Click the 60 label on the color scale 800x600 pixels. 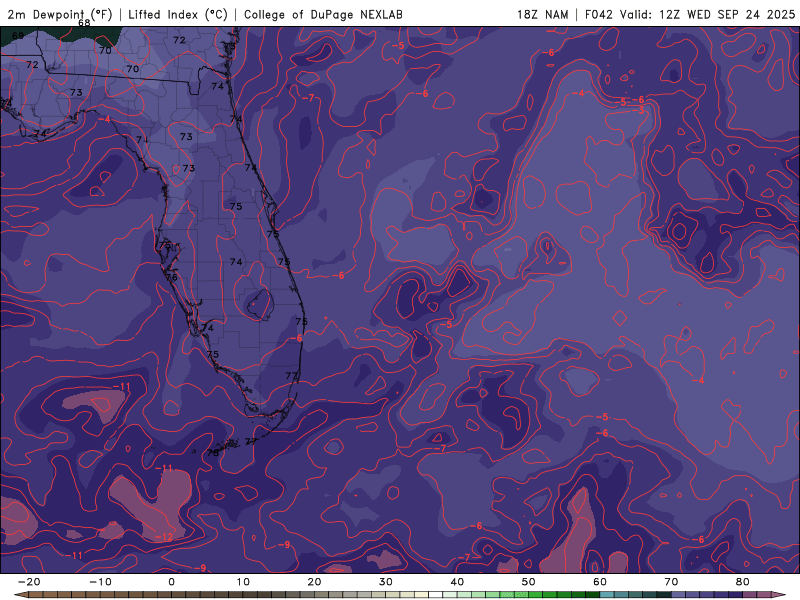click(x=600, y=582)
